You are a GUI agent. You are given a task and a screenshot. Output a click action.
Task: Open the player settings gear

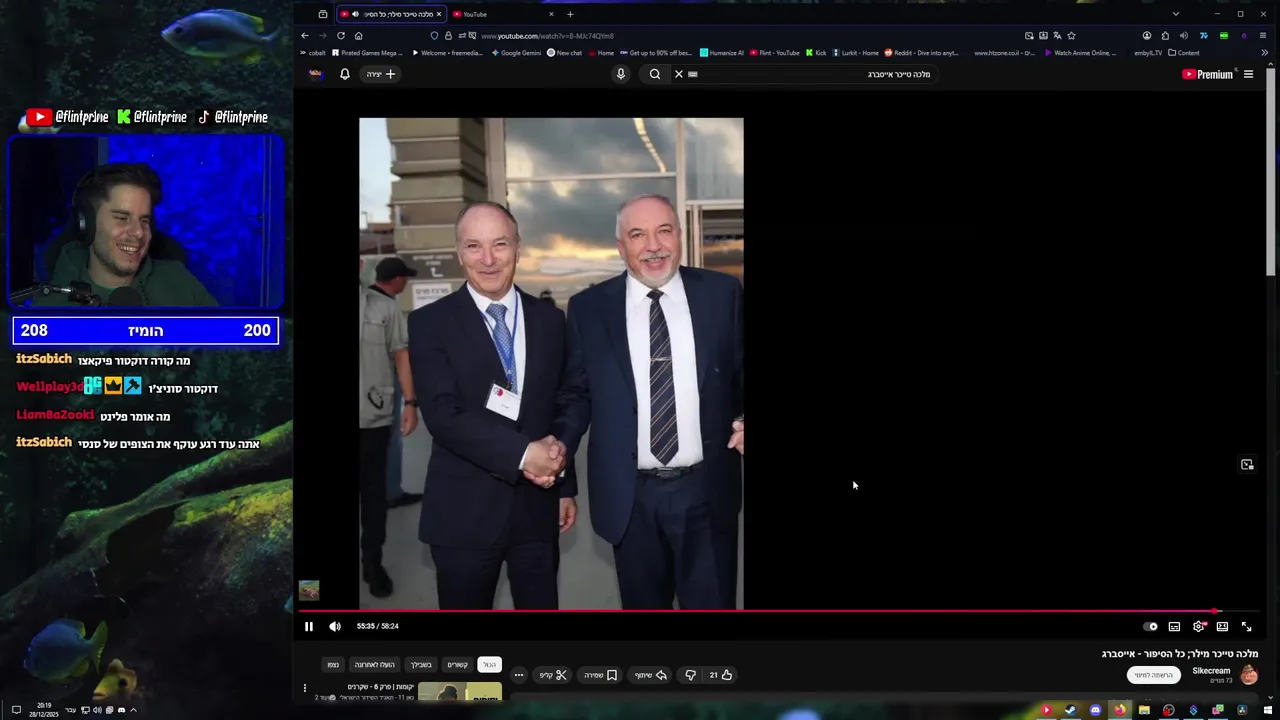click(1198, 627)
